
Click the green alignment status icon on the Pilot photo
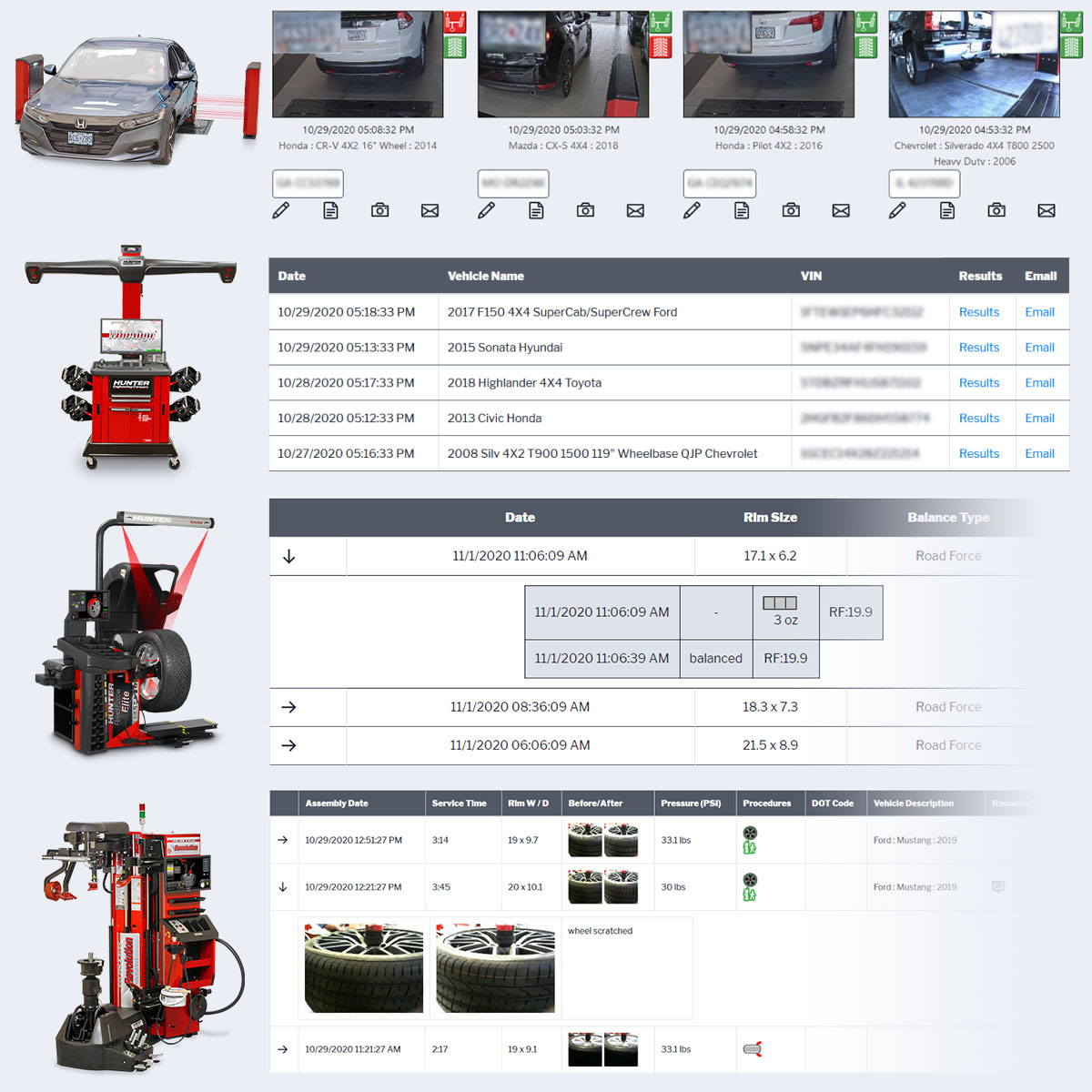click(x=866, y=22)
